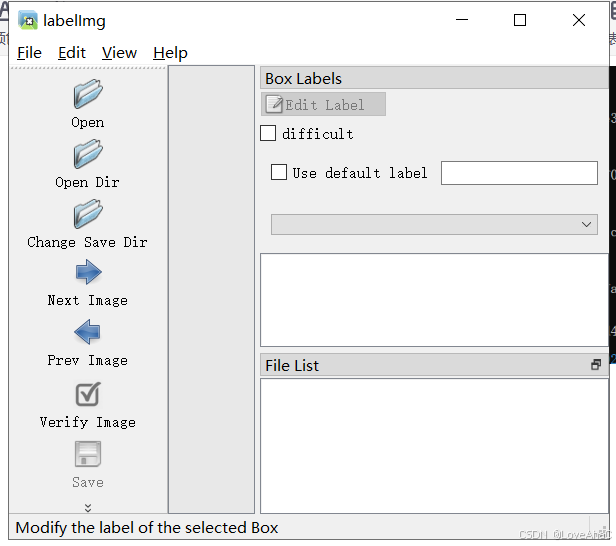Click the labelImg app icon in title bar

pyautogui.click(x=28, y=20)
